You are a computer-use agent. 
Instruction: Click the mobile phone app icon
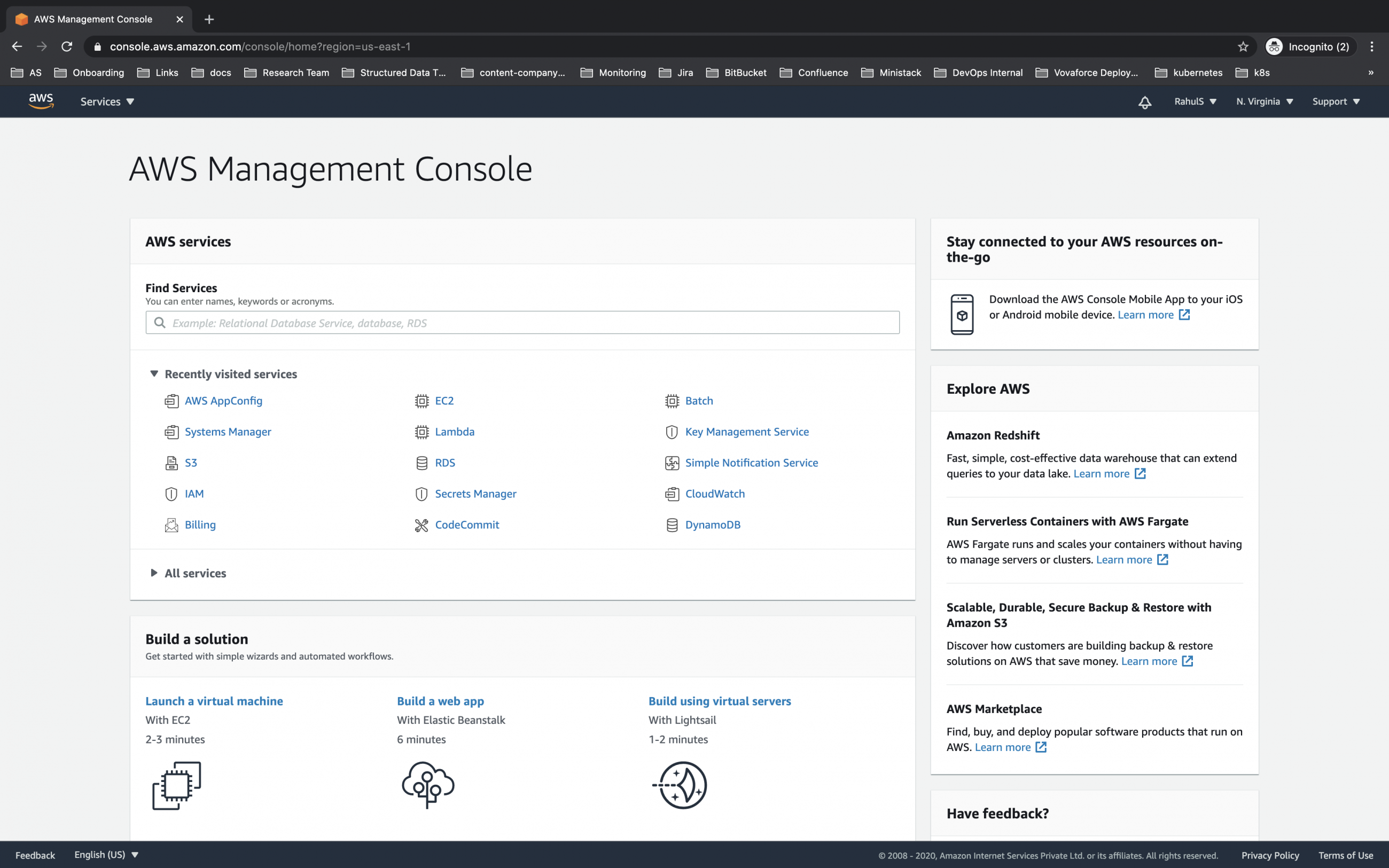(x=962, y=314)
